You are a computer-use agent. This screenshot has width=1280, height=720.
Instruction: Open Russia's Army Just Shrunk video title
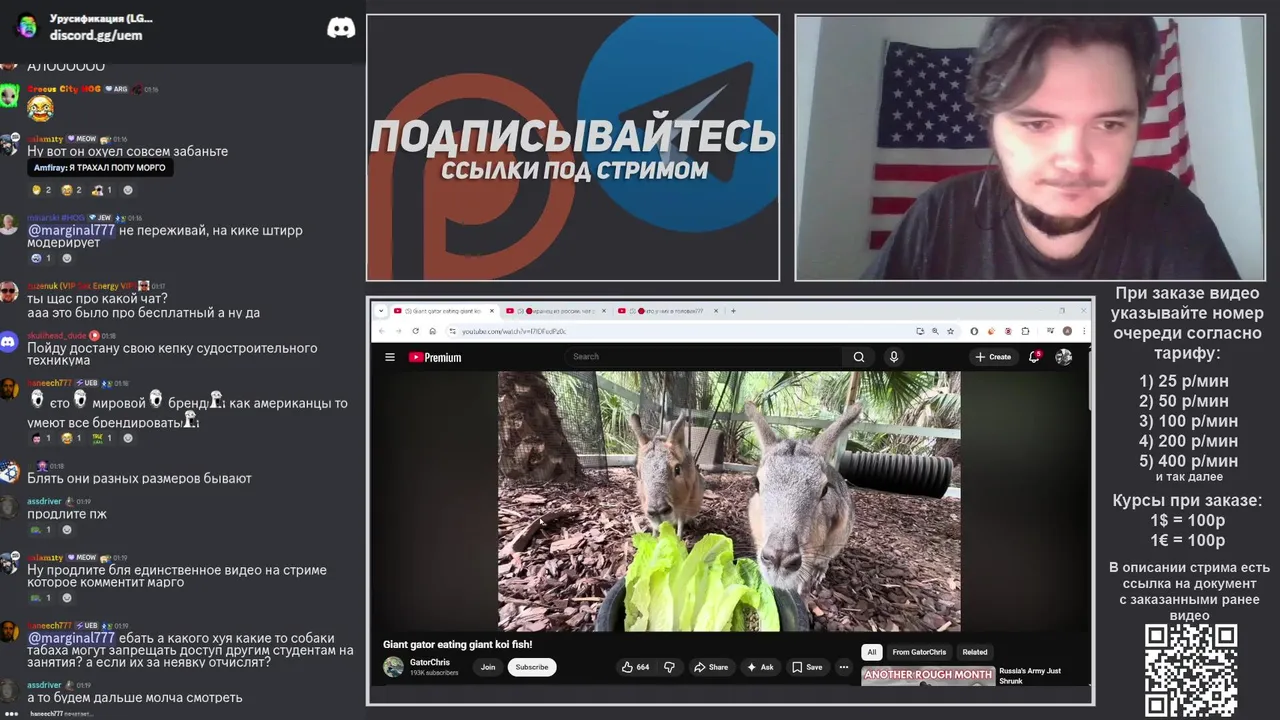[1030, 676]
